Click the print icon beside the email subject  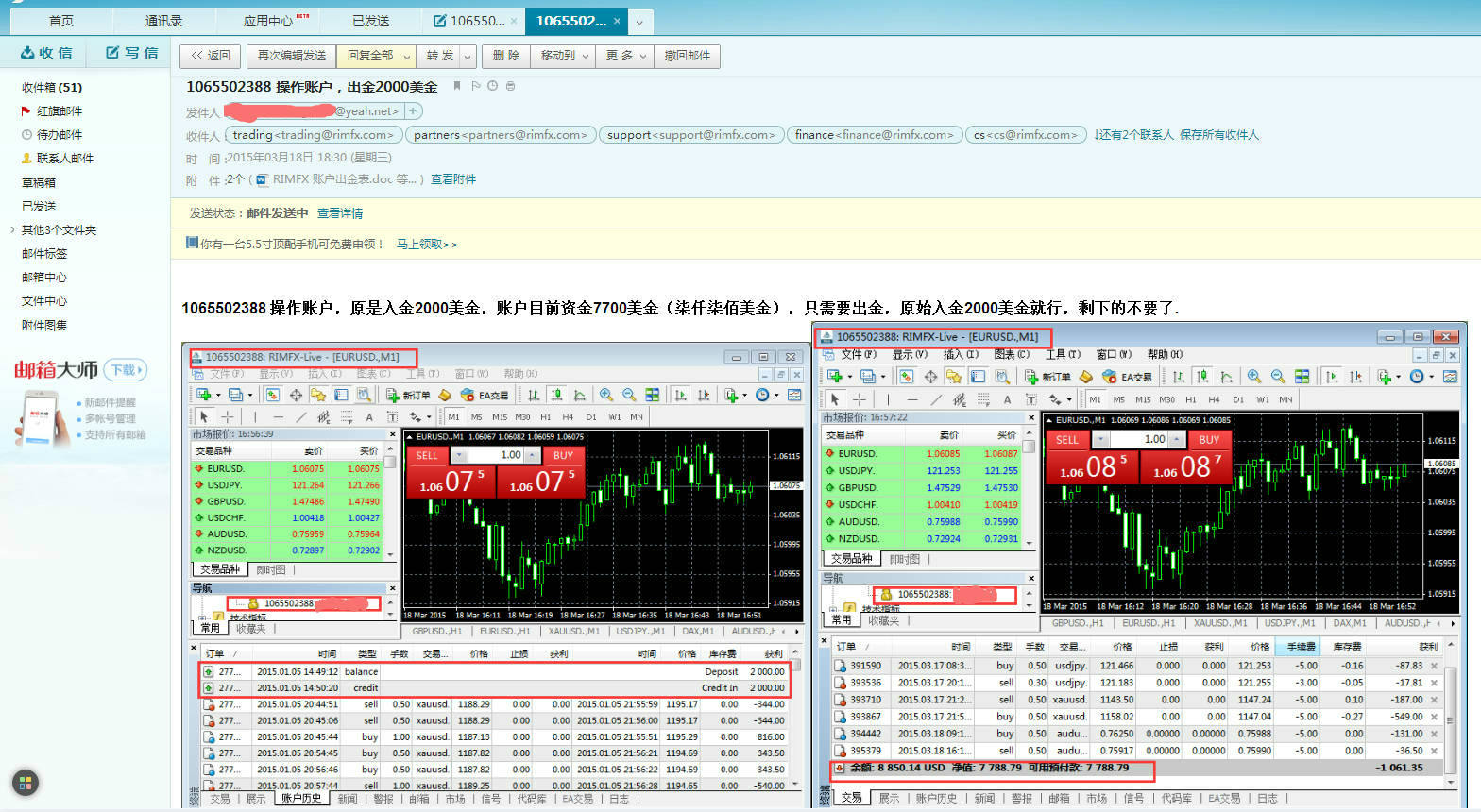(510, 86)
